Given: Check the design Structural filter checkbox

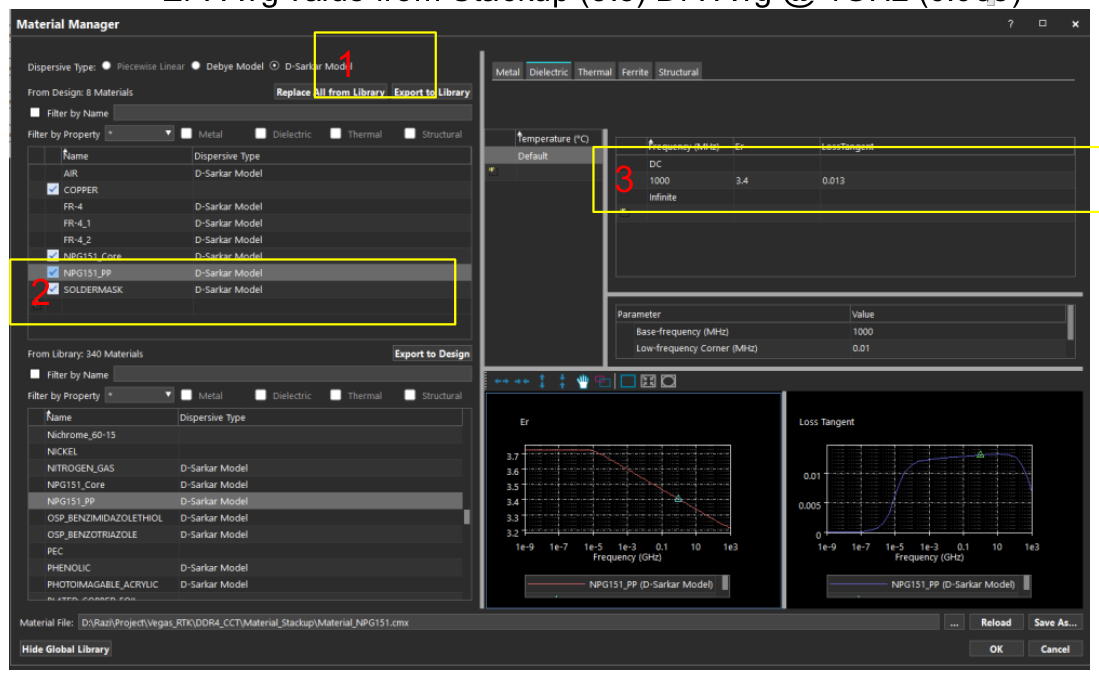Looking at the screenshot, I should [410, 133].
